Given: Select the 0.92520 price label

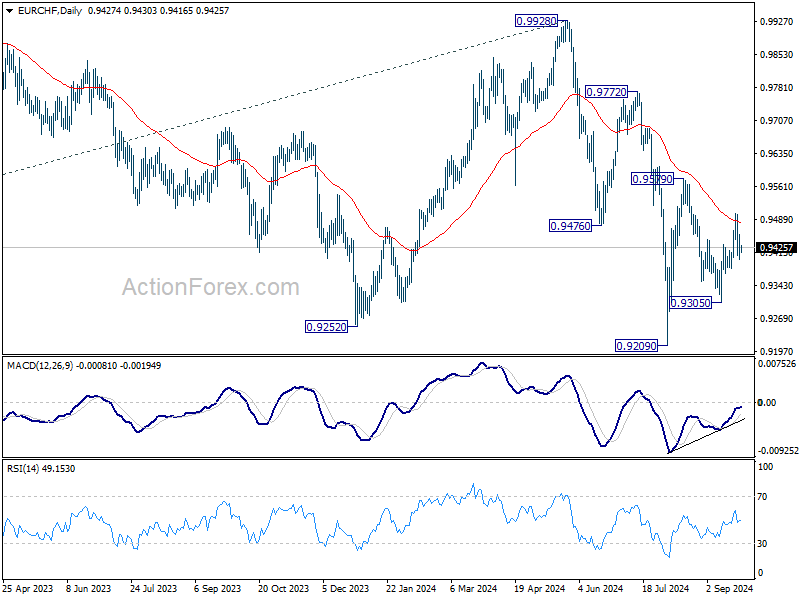Looking at the screenshot, I should pyautogui.click(x=326, y=327).
